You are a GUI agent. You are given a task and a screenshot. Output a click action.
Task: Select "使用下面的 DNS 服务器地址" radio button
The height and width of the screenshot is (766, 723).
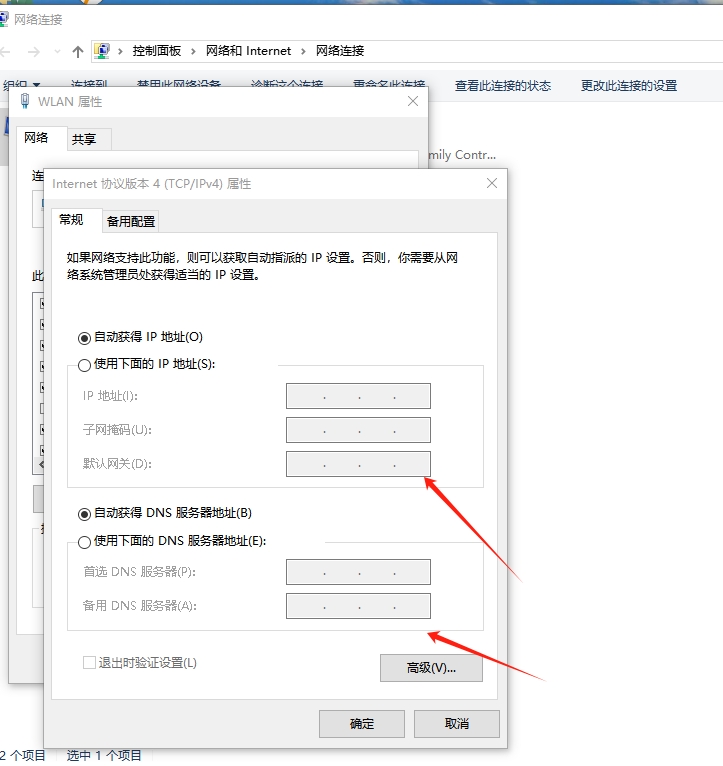[x=84, y=542]
